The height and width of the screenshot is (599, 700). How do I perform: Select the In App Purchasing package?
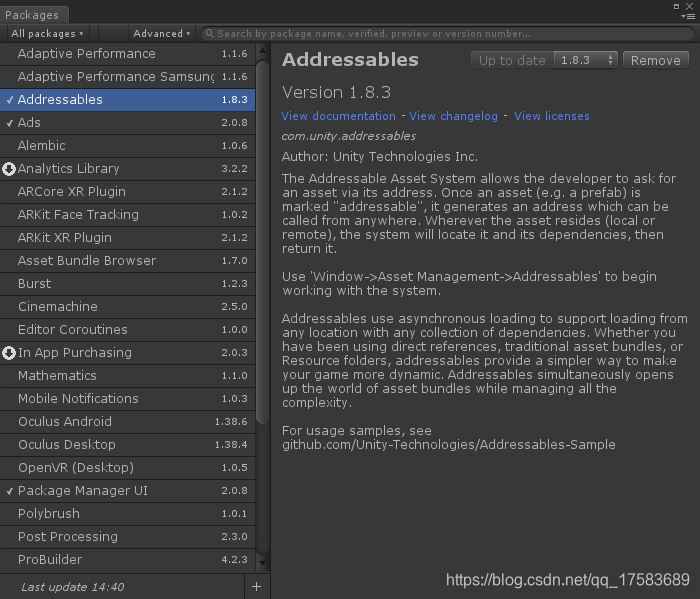click(x=128, y=353)
